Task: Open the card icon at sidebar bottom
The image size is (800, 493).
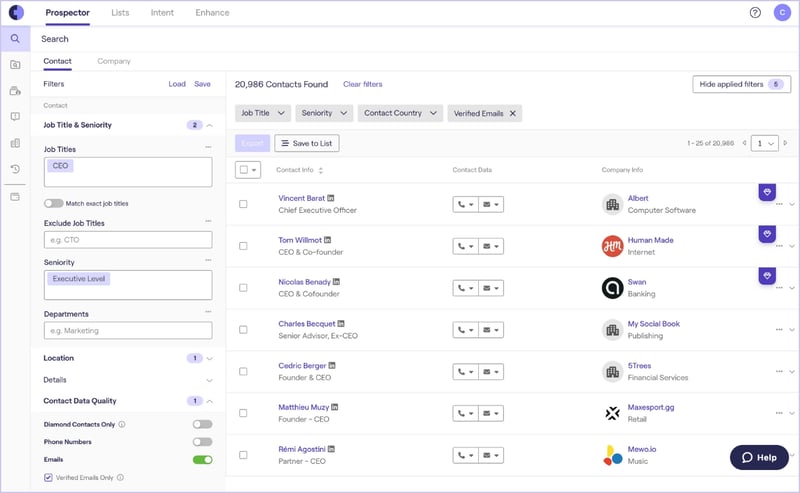Action: click(15, 197)
